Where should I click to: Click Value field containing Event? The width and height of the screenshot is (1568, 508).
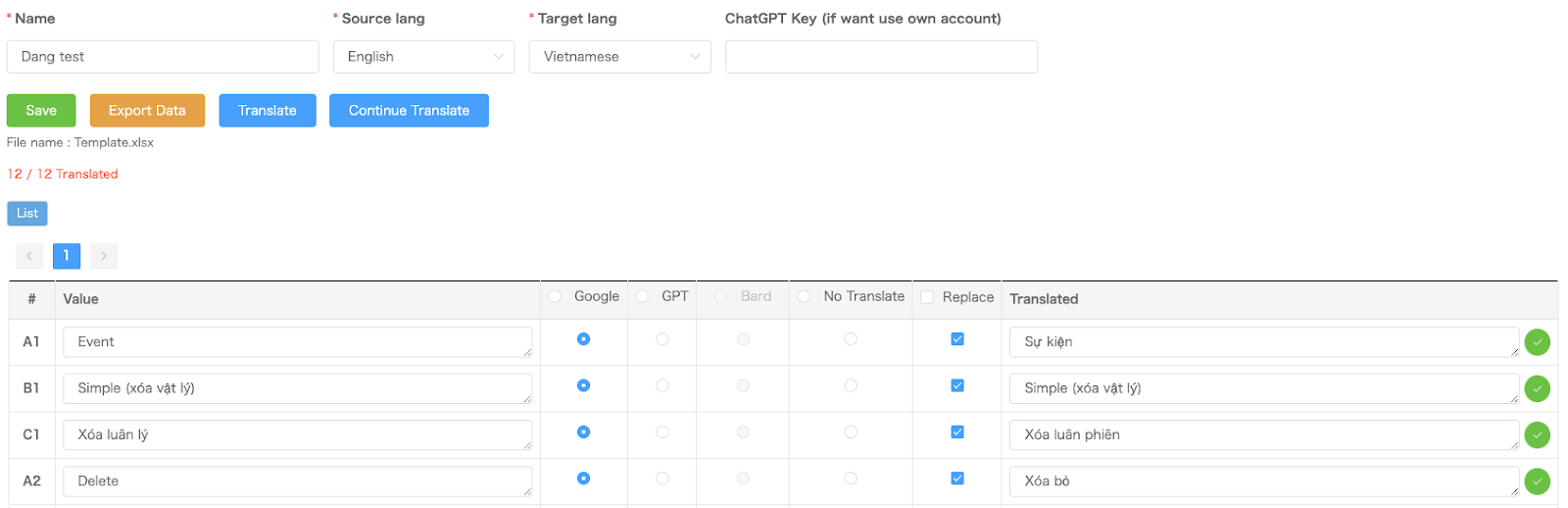[x=298, y=342]
